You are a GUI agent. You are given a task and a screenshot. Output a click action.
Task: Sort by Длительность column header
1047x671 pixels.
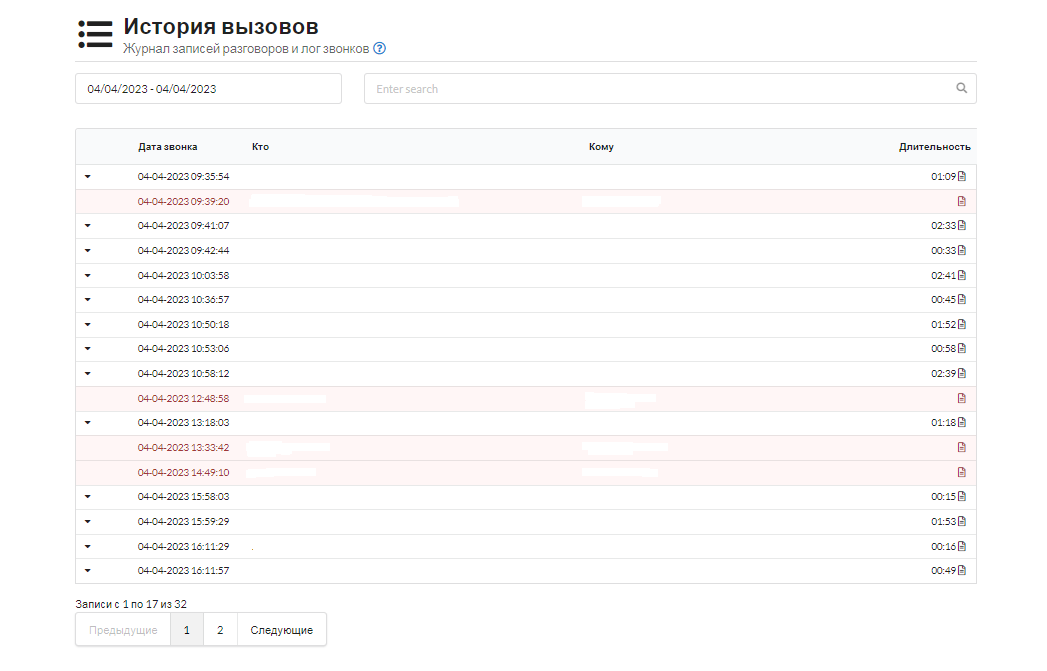[x=934, y=147]
